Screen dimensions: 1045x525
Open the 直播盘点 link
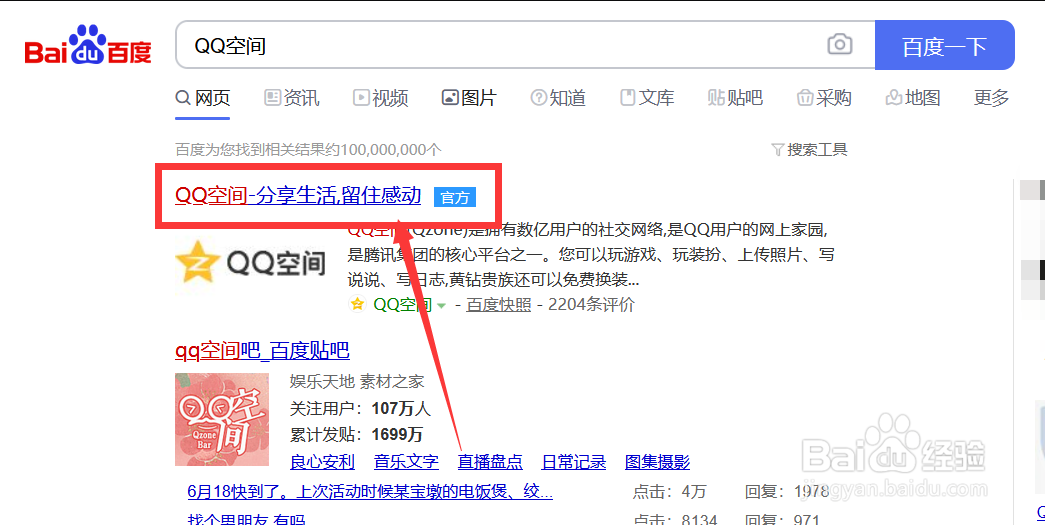pyautogui.click(x=490, y=462)
